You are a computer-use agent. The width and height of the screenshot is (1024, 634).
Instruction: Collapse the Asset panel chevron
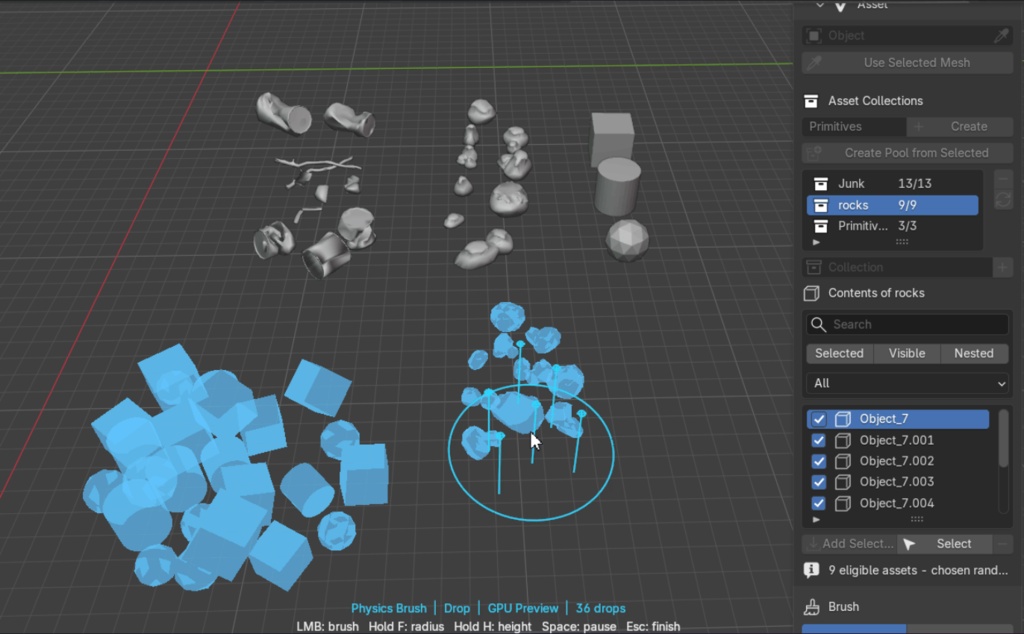click(x=820, y=5)
